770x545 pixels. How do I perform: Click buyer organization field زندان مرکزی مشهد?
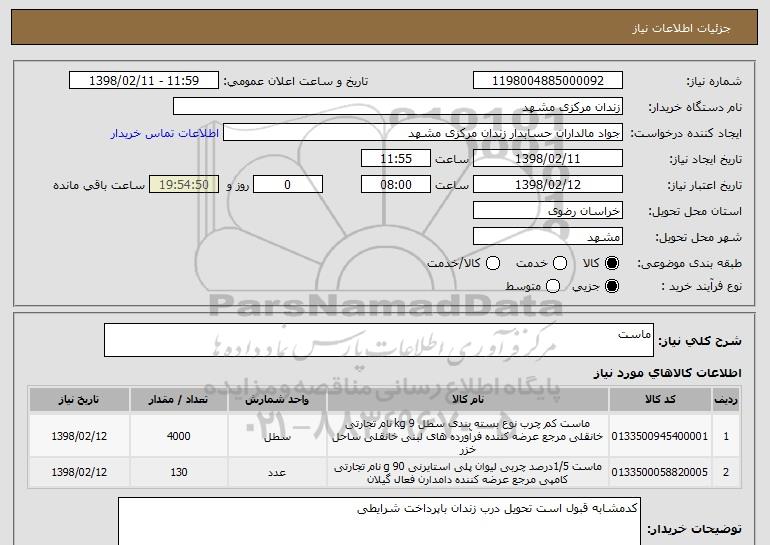tap(398, 107)
